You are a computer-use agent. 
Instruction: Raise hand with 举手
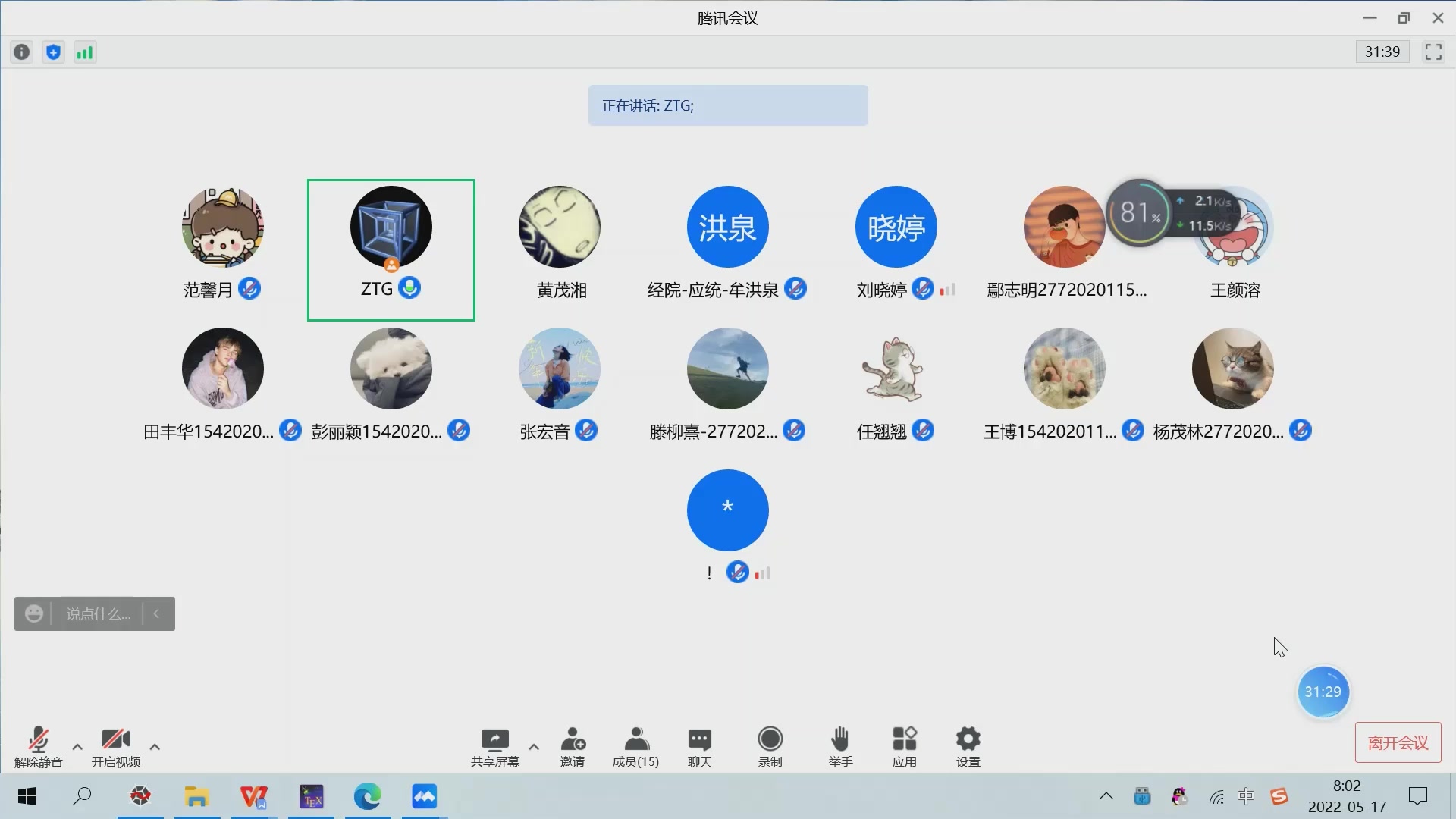840,747
